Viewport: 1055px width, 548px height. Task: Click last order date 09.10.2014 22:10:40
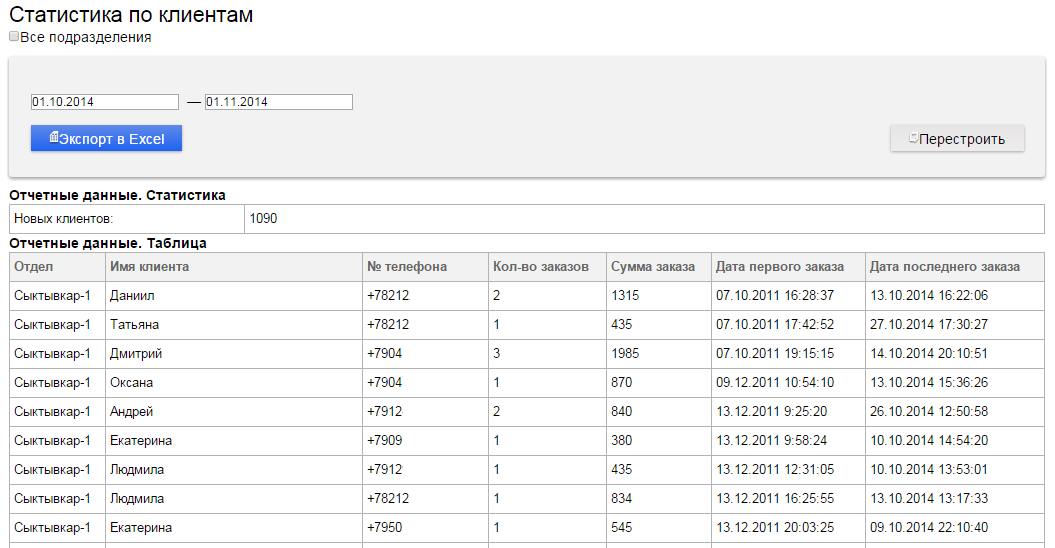click(x=929, y=527)
